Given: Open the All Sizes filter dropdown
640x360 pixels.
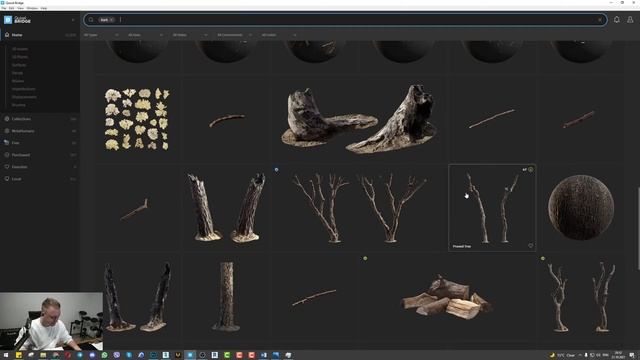Looking at the screenshot, I should (x=146, y=35).
